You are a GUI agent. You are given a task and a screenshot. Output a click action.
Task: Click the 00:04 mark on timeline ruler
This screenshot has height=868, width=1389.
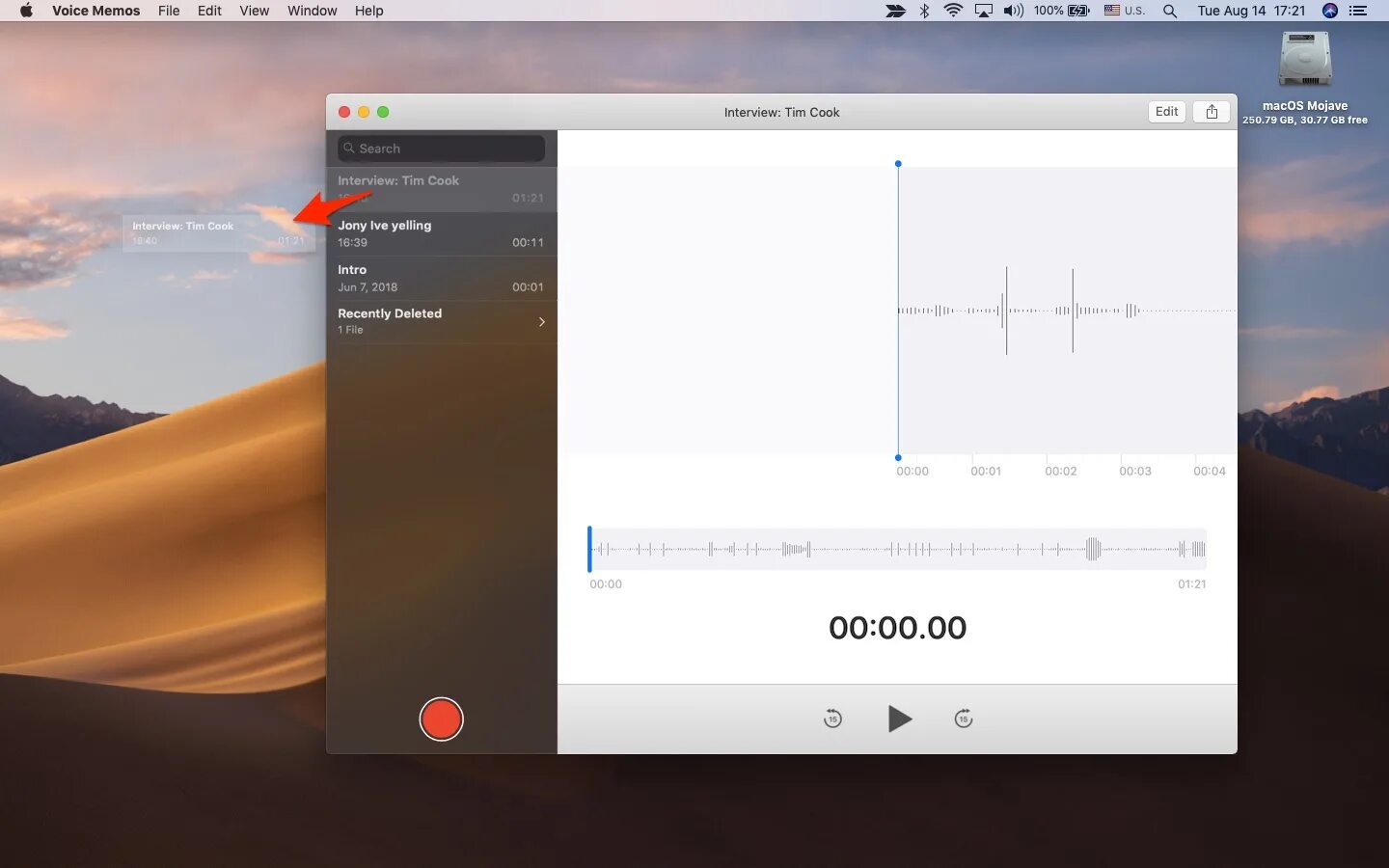pyautogui.click(x=1210, y=471)
